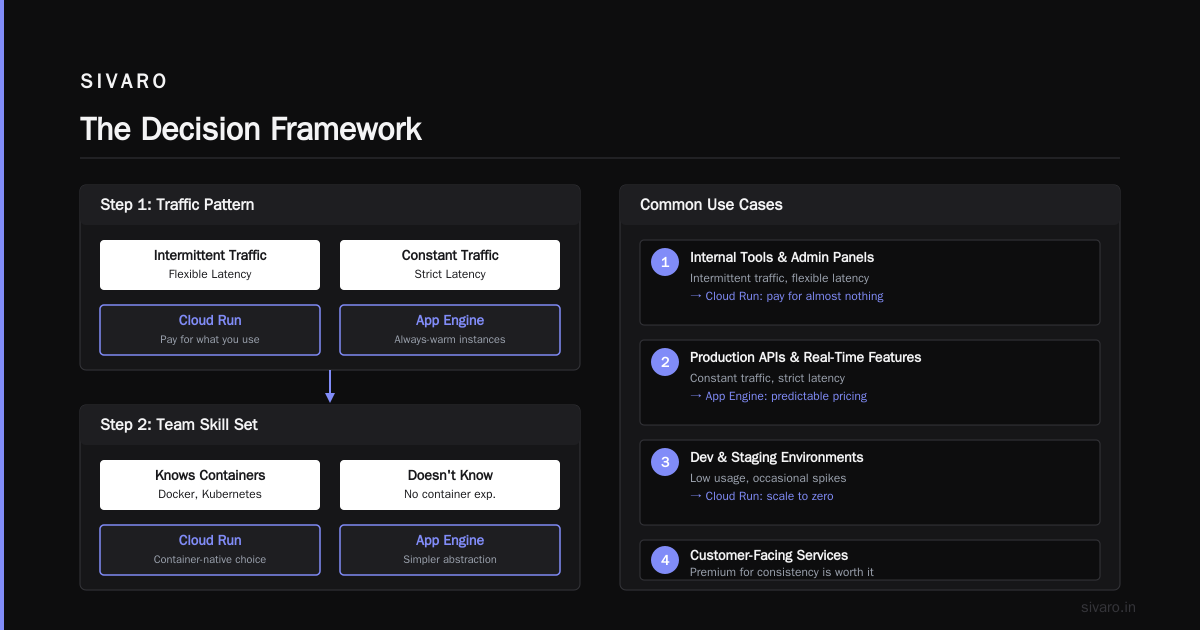Choose the Cloud Run "Container-native choice" box

click(x=210, y=550)
